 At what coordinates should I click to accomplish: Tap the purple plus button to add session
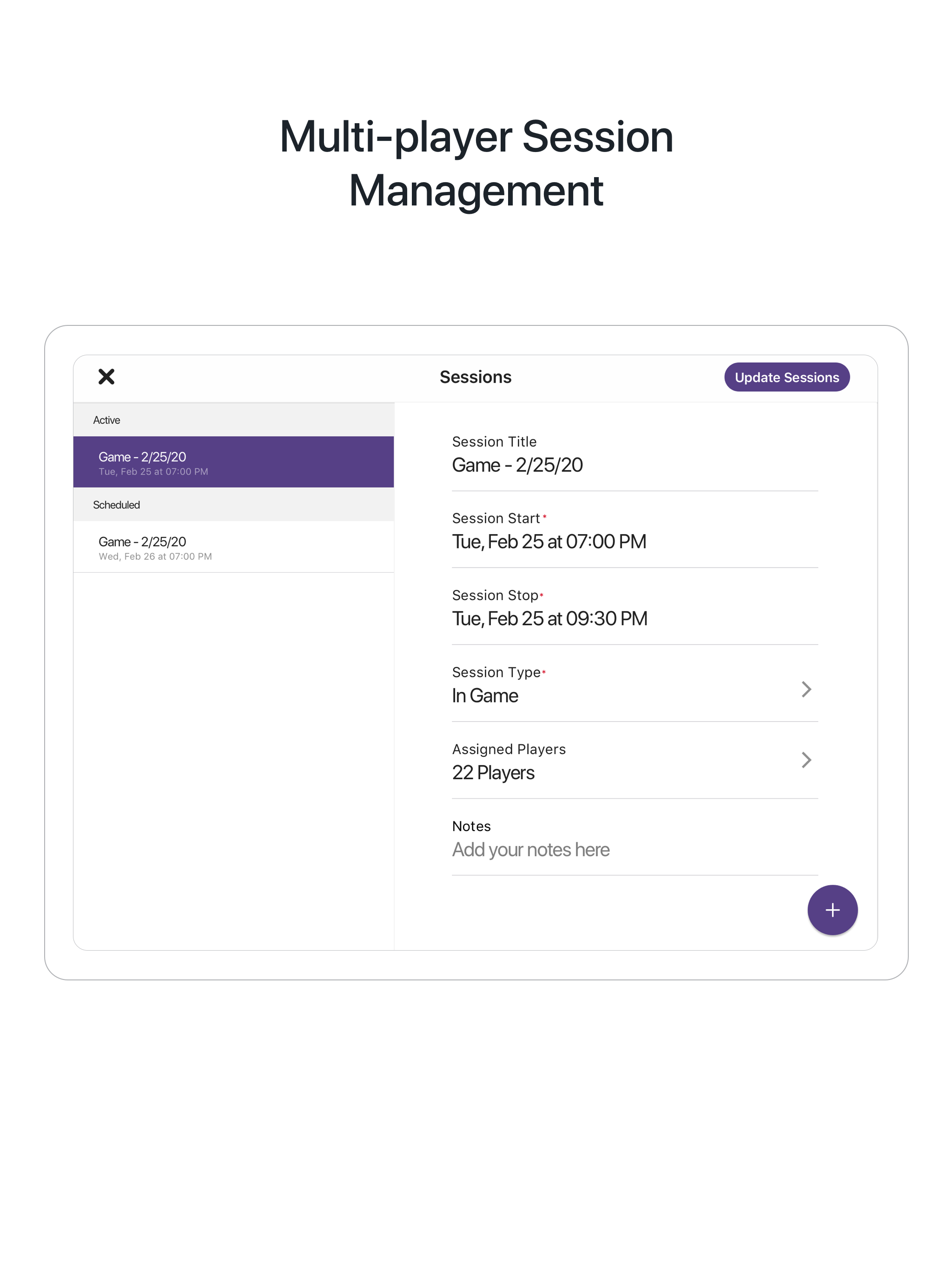832,909
